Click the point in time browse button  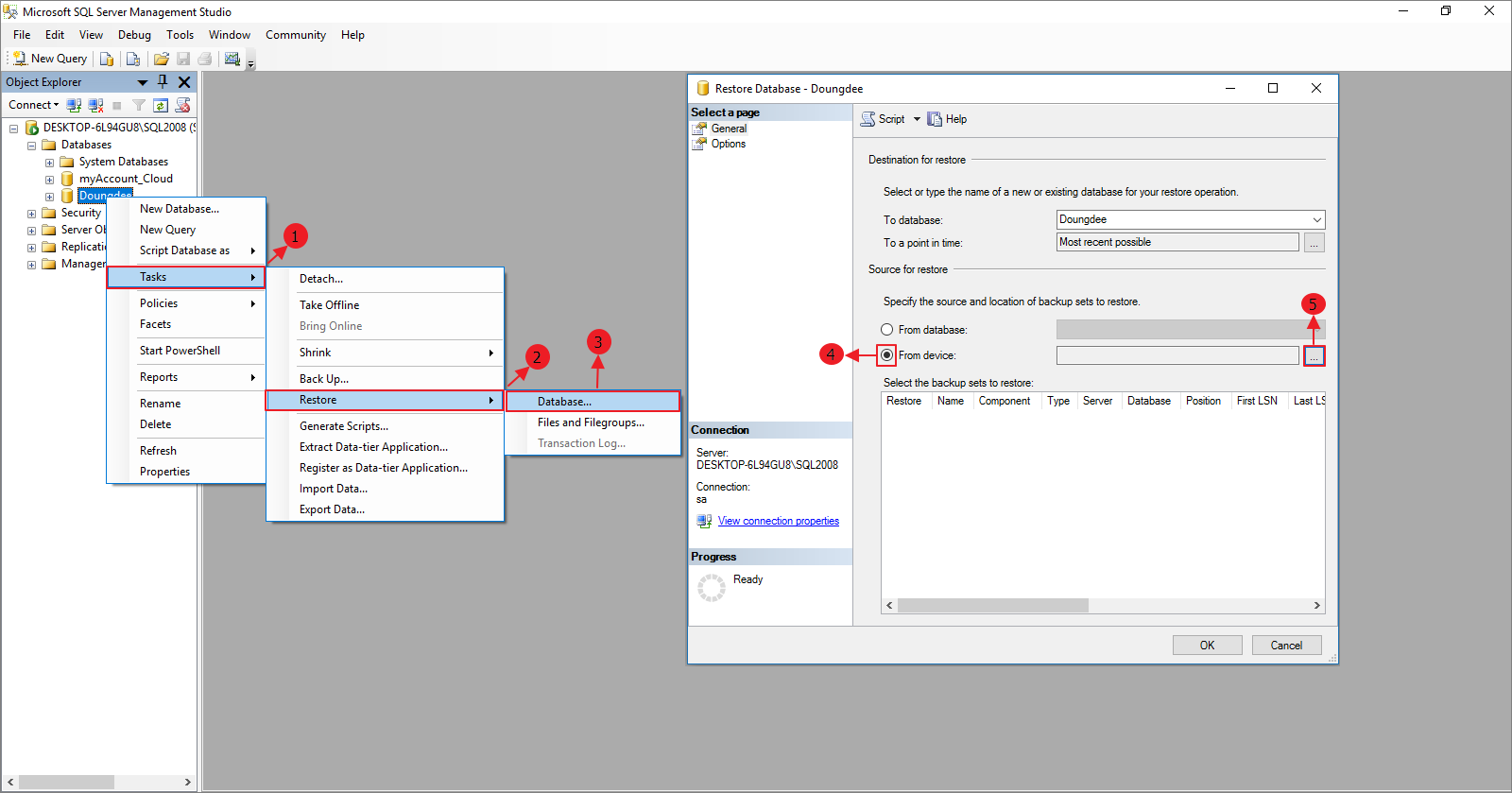pos(1314,243)
